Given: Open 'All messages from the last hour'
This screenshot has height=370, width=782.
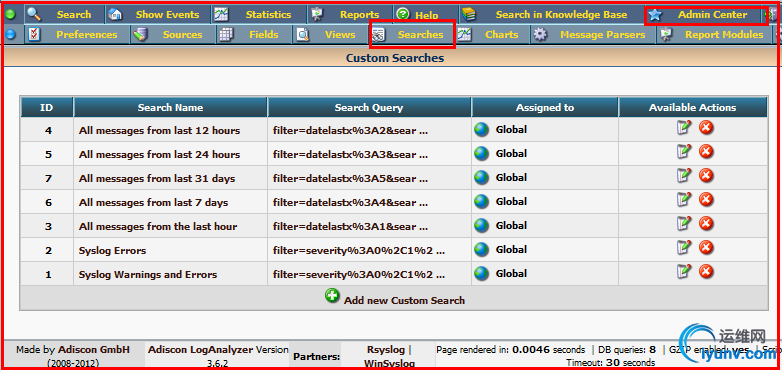Looking at the screenshot, I should click(158, 226).
